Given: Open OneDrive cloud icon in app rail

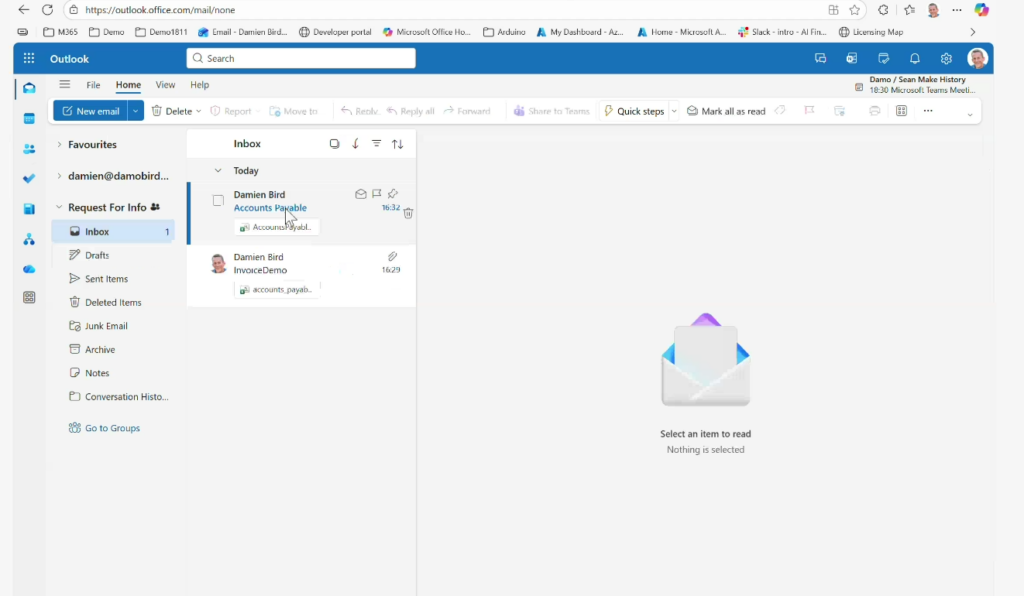Looking at the screenshot, I should 29,269.
